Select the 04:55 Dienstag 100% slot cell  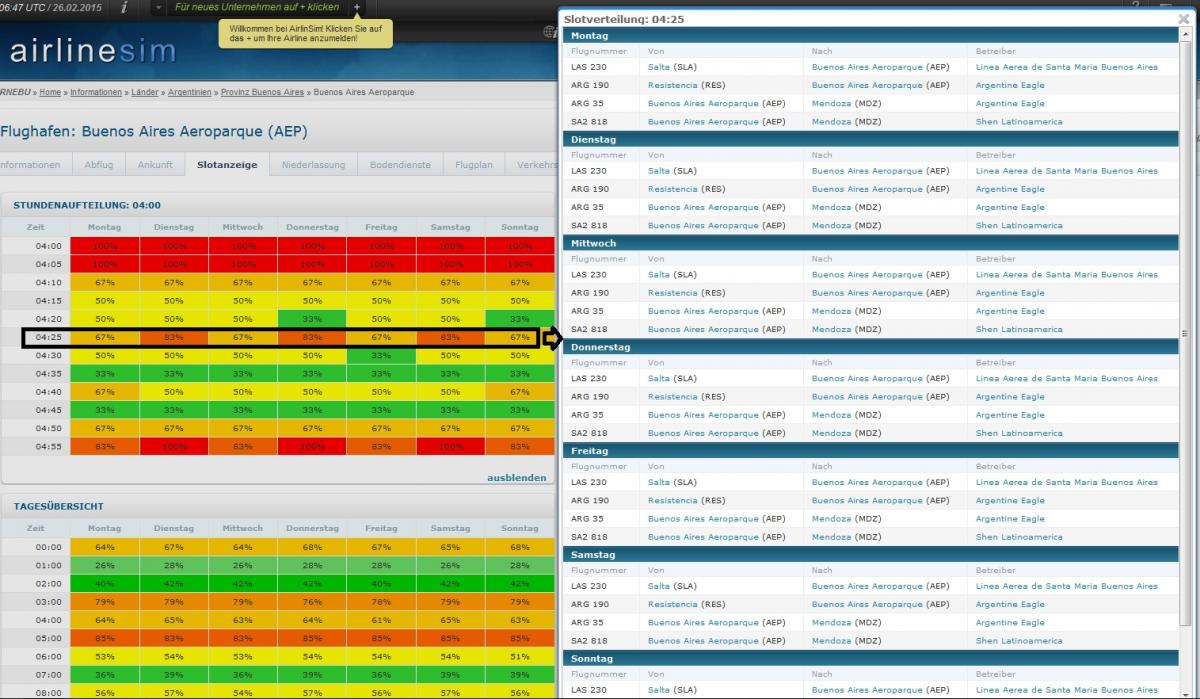[x=173, y=446]
